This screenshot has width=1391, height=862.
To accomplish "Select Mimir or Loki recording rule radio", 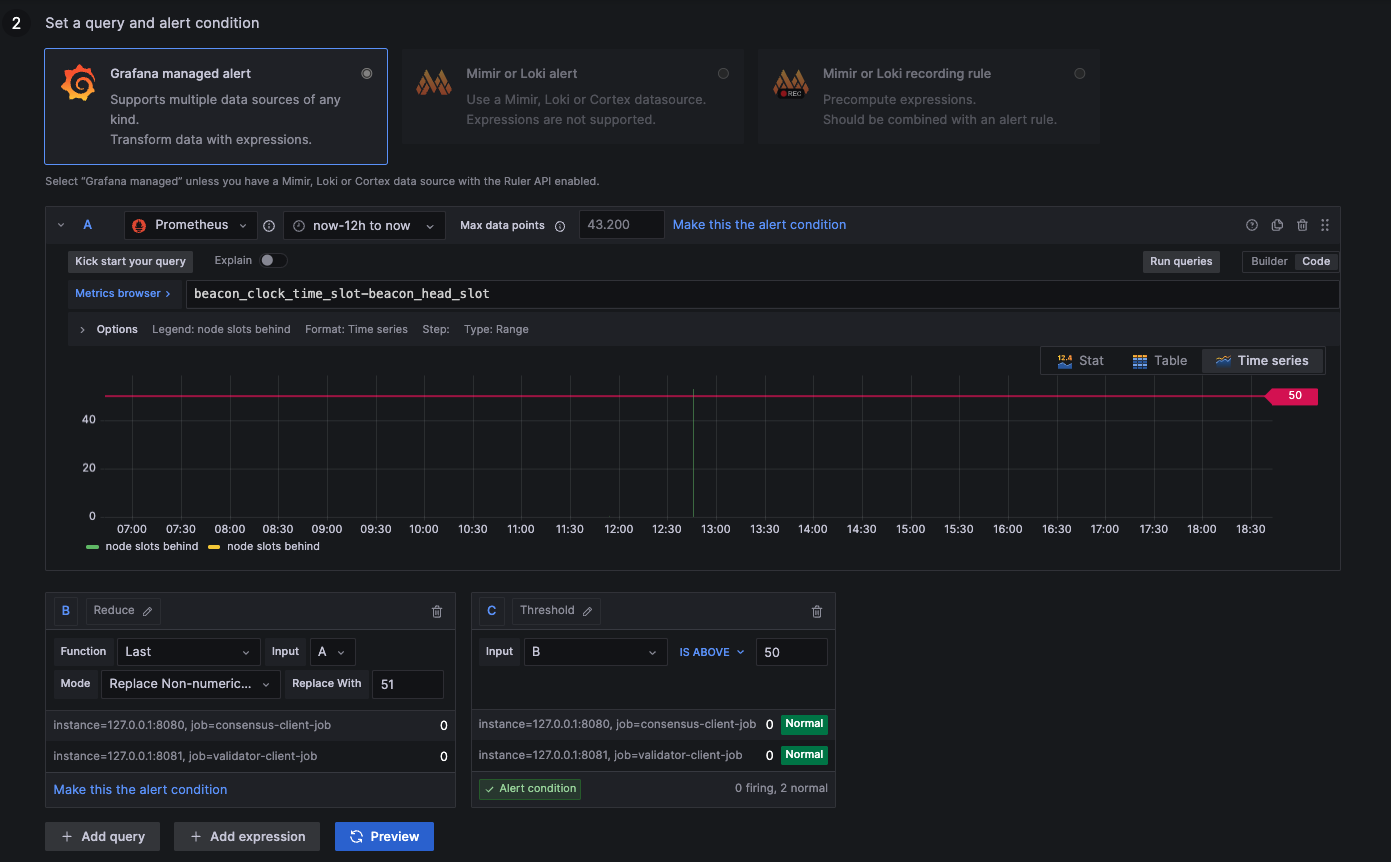I will pos(1079,73).
